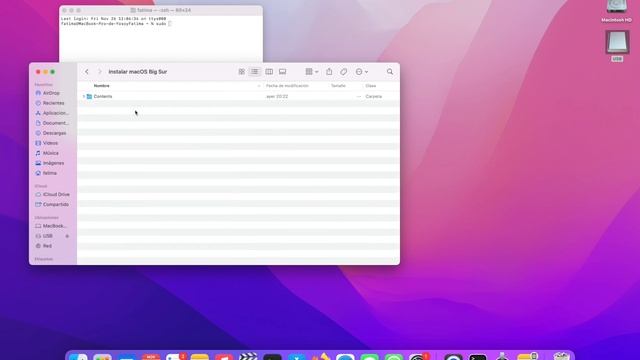Open AirDrop in Finder sidebar

pos(51,93)
